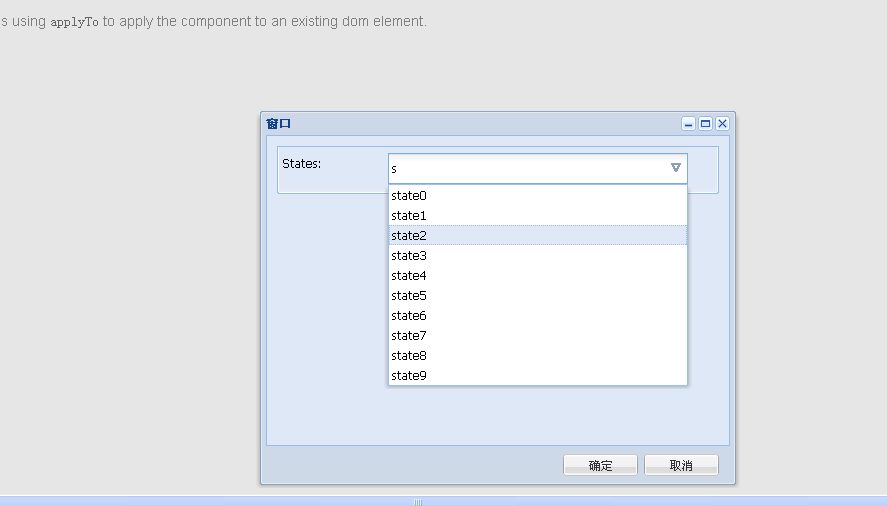This screenshot has width=887, height=506.
Task: Pick the highlighted state2 option
Action: pos(537,235)
